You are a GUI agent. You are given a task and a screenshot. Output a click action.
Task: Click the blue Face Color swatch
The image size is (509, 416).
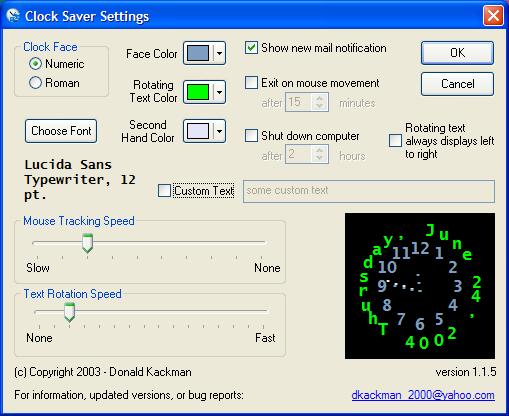point(198,53)
